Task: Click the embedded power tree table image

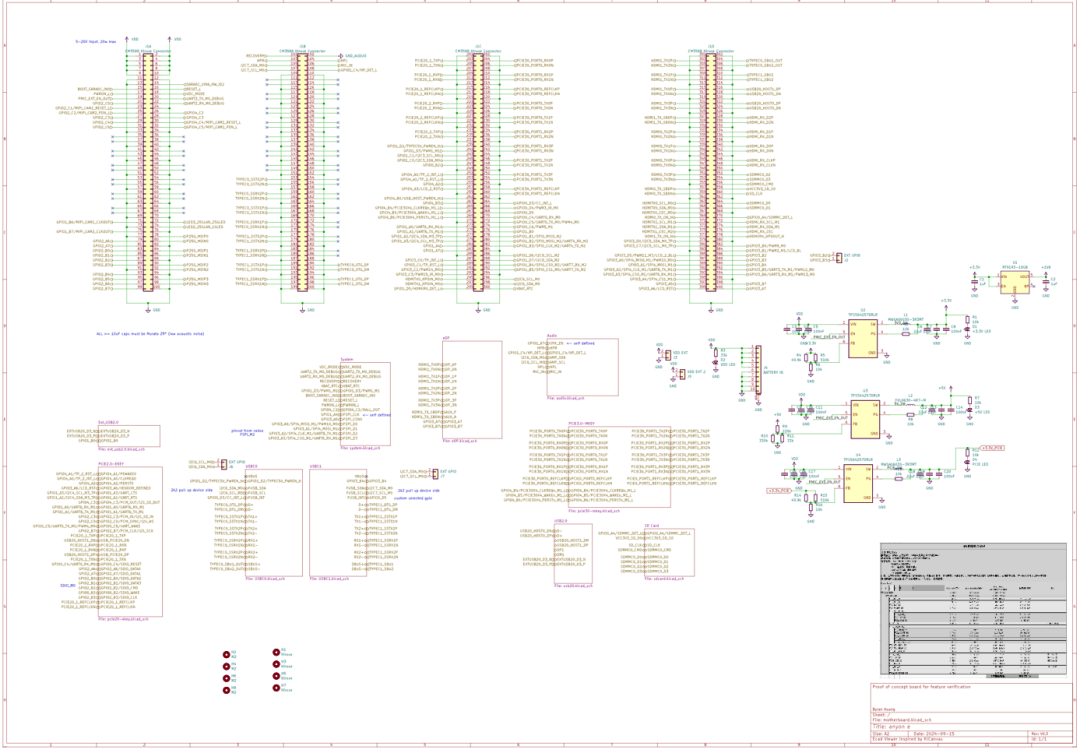Action: [x=973, y=610]
